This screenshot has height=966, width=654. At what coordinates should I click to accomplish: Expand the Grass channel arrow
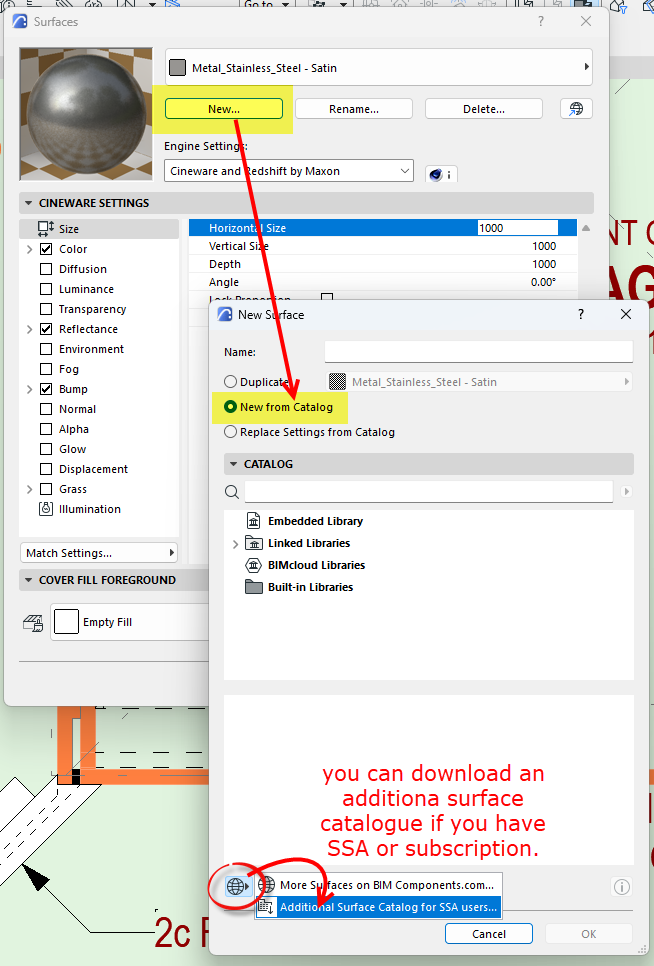click(x=30, y=489)
